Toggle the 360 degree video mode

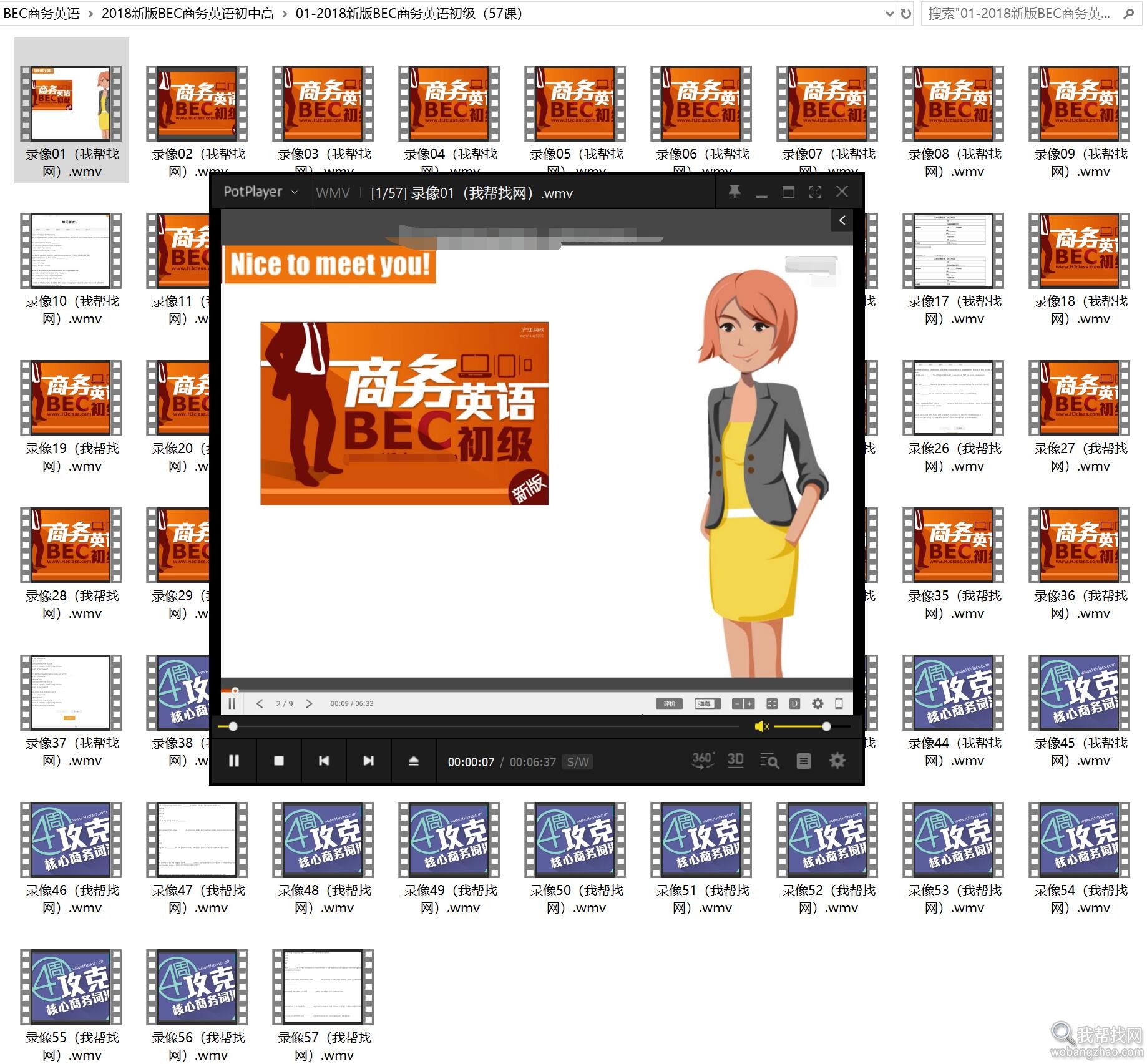703,760
